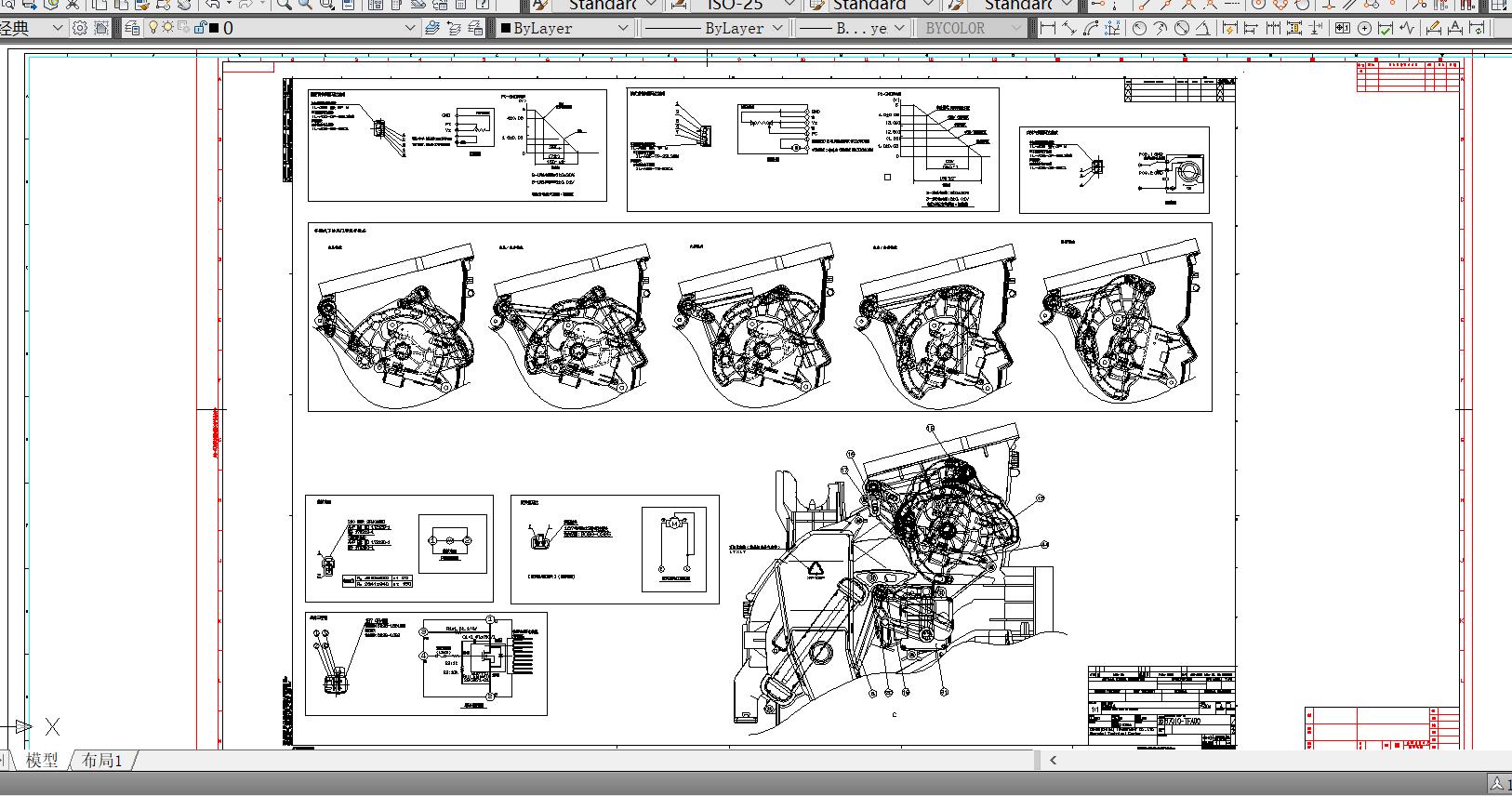Toggle layer 0 on/off light bulb
The width and height of the screenshot is (1512, 796).
[x=153, y=27]
